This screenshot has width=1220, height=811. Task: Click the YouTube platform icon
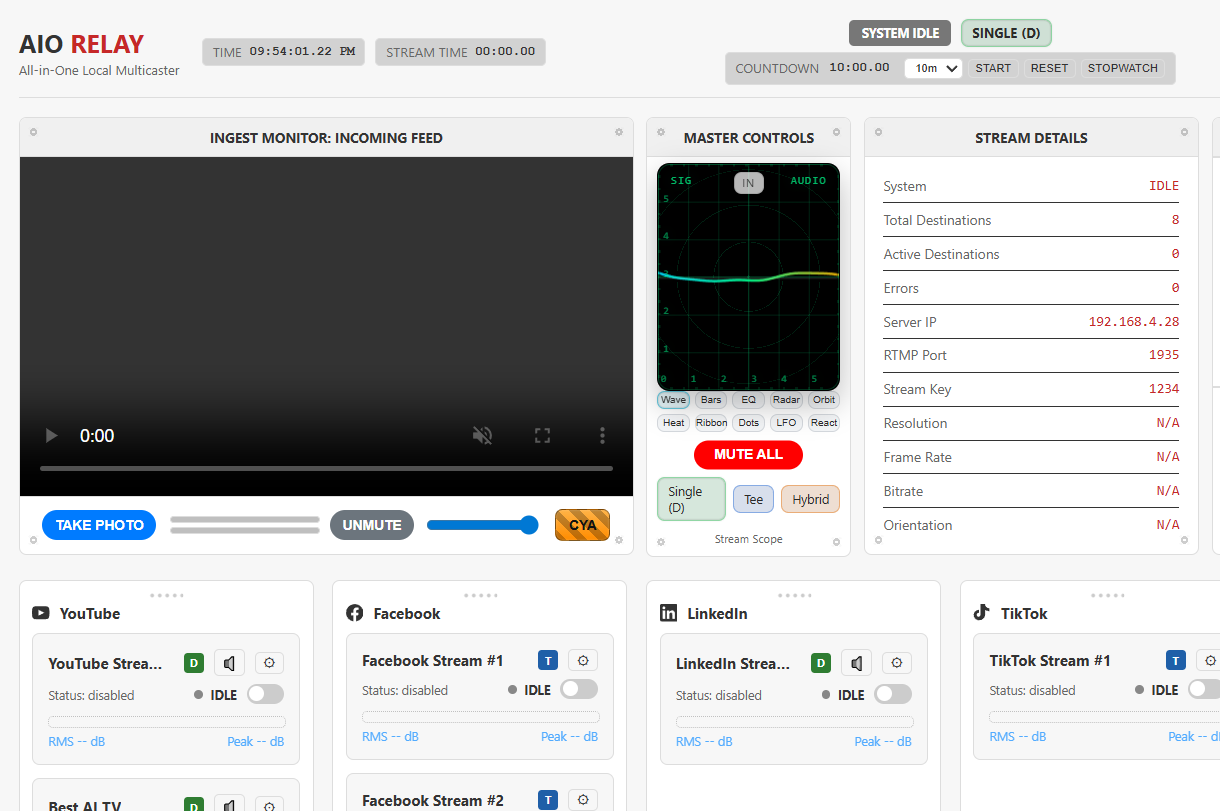pyautogui.click(x=40, y=613)
